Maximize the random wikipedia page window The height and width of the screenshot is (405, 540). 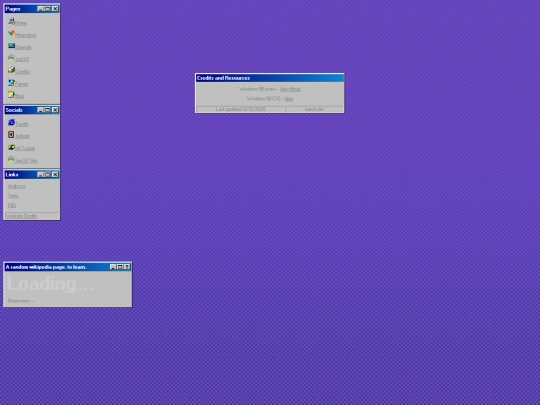[120, 267]
